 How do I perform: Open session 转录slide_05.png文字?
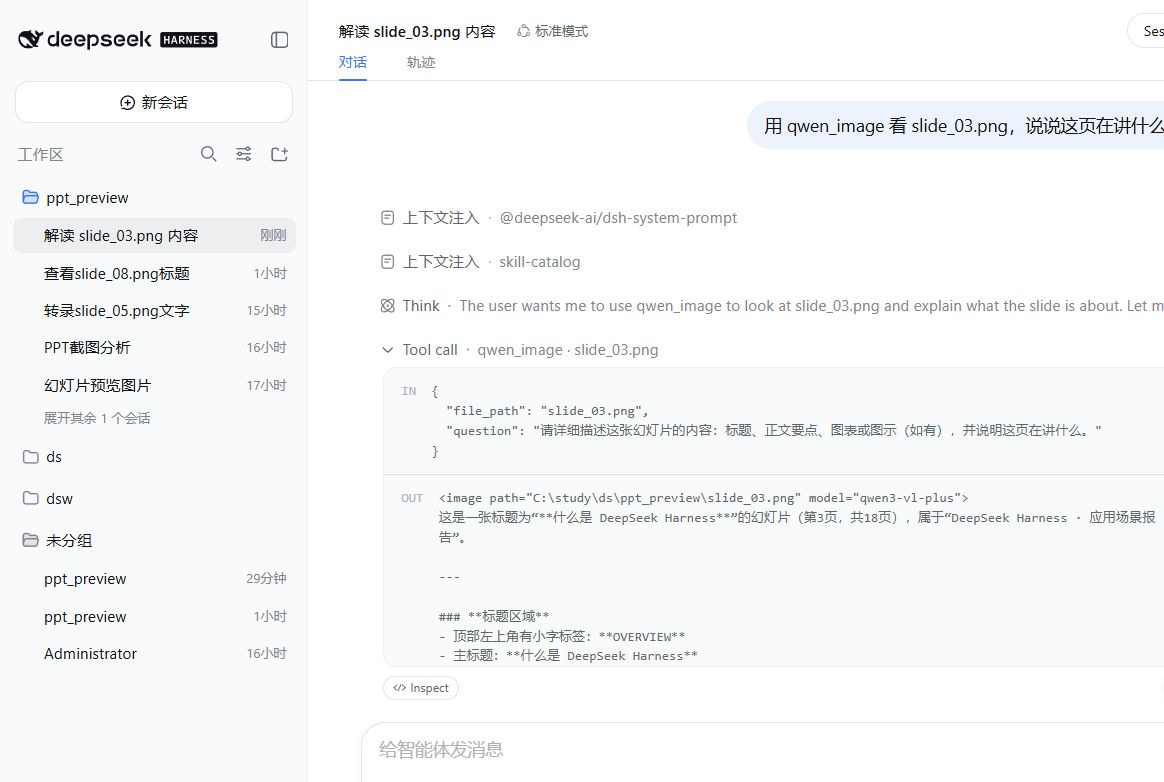[154, 310]
